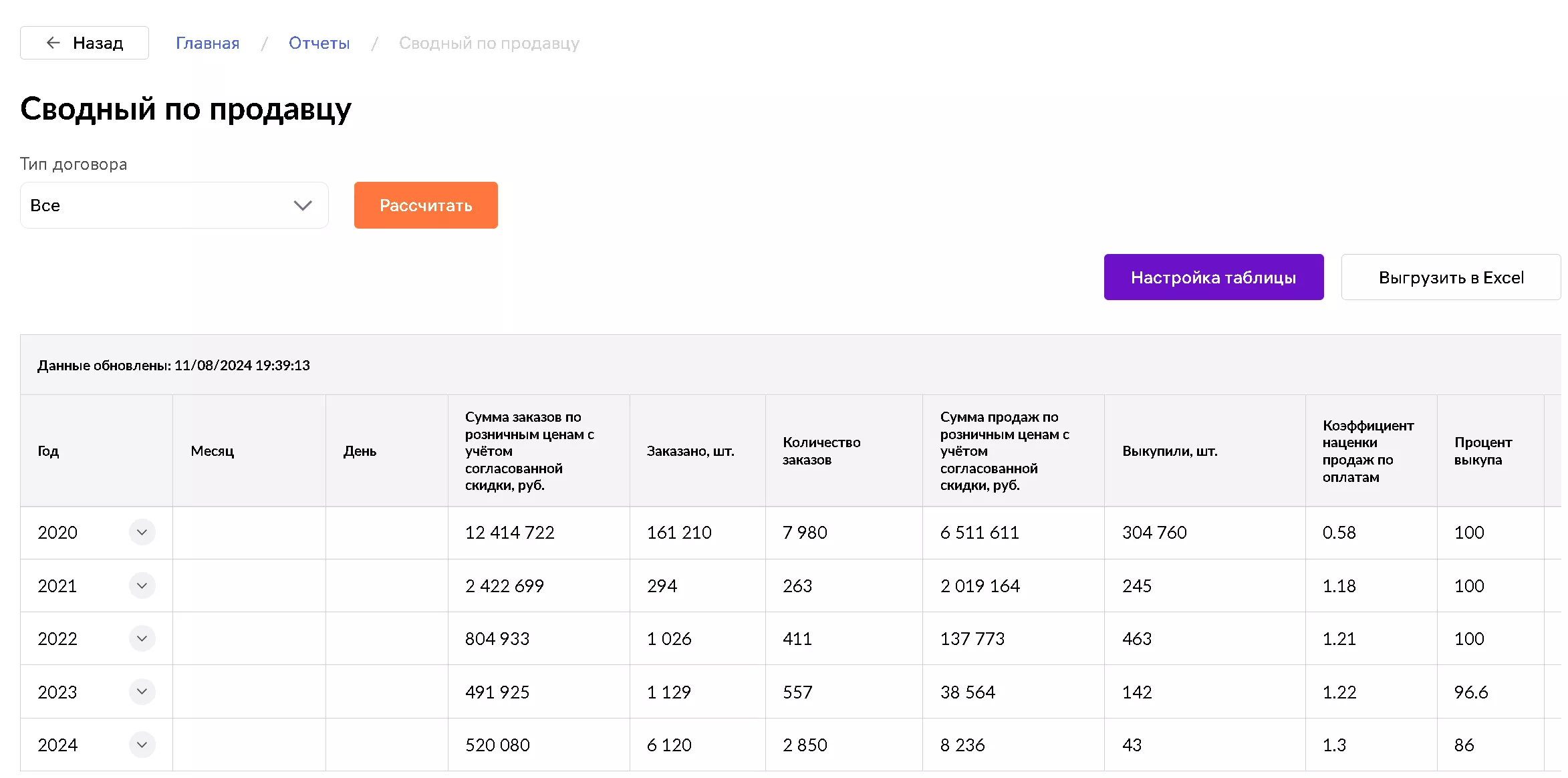Image resolution: width=1568 pixels, height=778 pixels.
Task: Expand the 2024 year row
Action: click(142, 745)
